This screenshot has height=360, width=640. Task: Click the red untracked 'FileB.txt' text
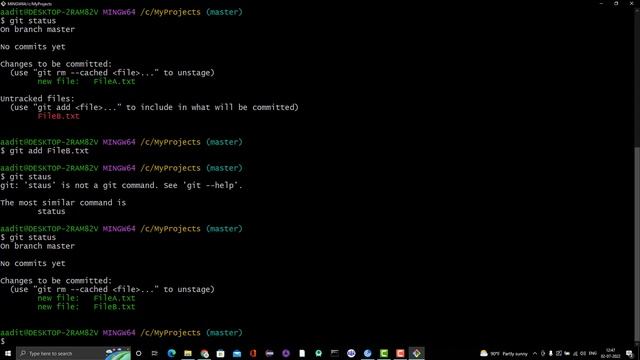58,116
